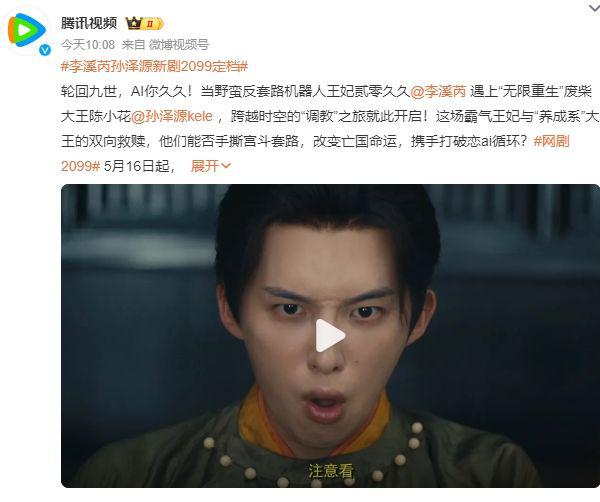Open the 腾讯视频 account name link
The image size is (600, 502).
[89, 23]
